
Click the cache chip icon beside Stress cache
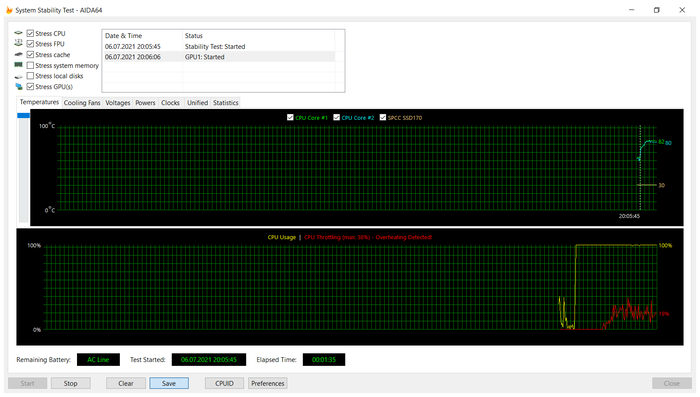(18, 54)
